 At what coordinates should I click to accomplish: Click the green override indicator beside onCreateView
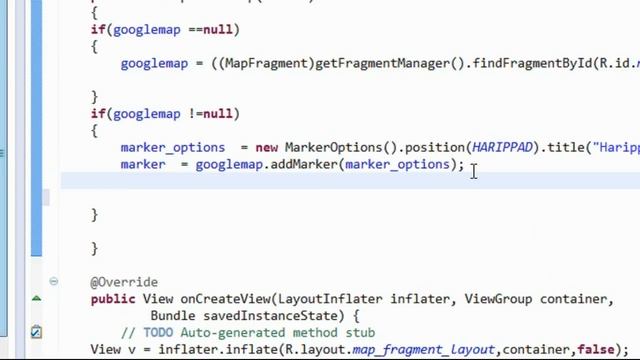tap(36, 298)
